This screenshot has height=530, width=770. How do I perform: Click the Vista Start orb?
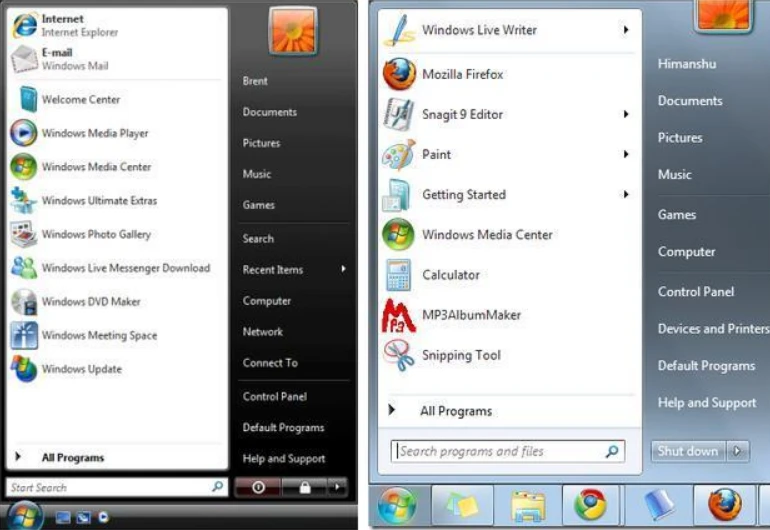(x=24, y=516)
